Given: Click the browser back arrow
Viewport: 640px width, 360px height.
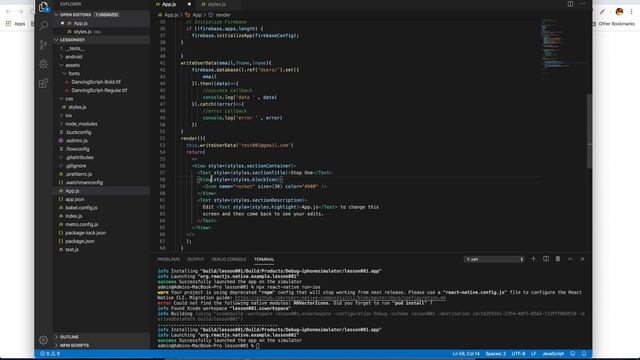Looking at the screenshot, I should click(x=9, y=11).
